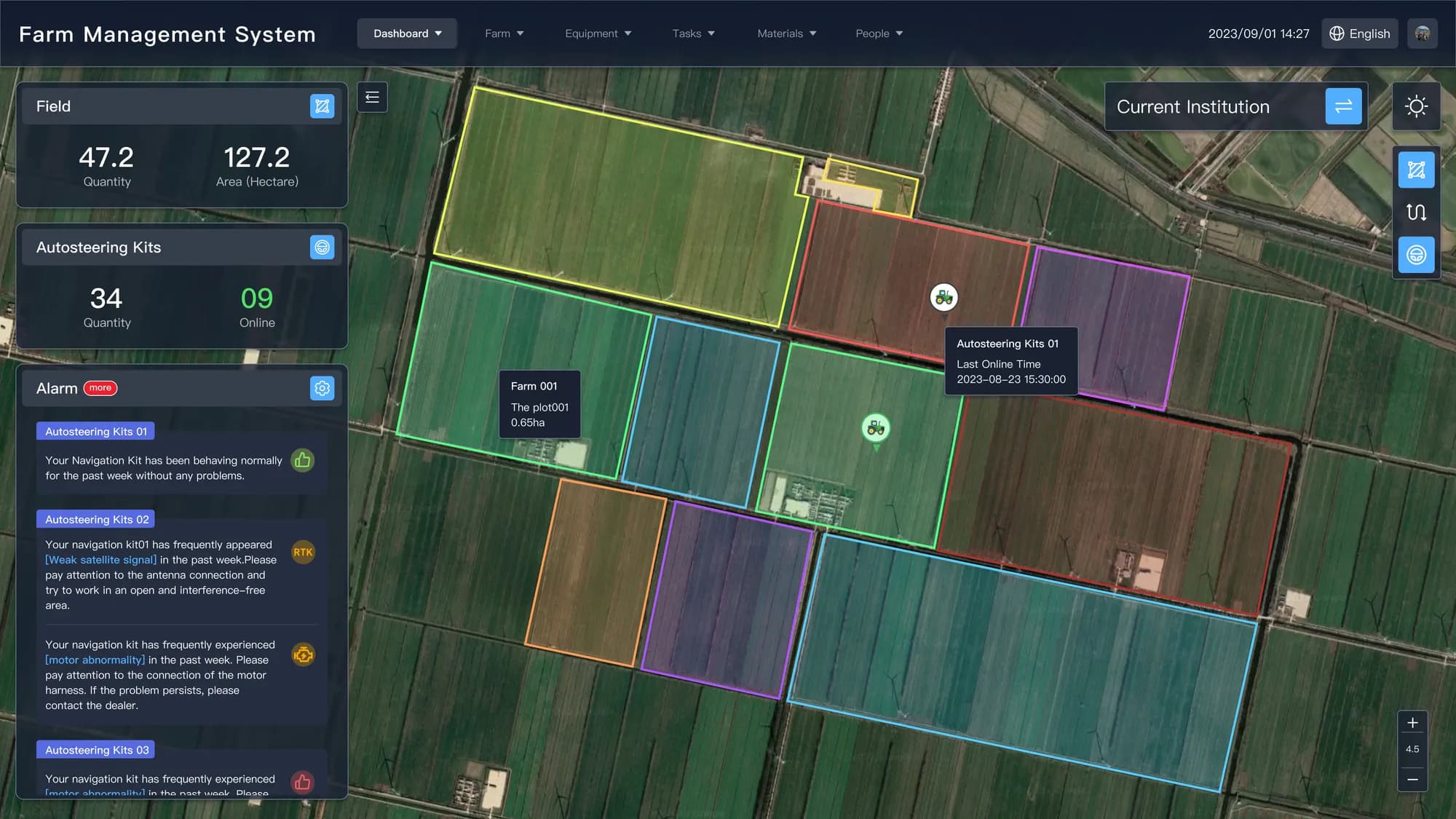Click the globe language icon
This screenshot has height=819, width=1456.
click(1337, 33)
